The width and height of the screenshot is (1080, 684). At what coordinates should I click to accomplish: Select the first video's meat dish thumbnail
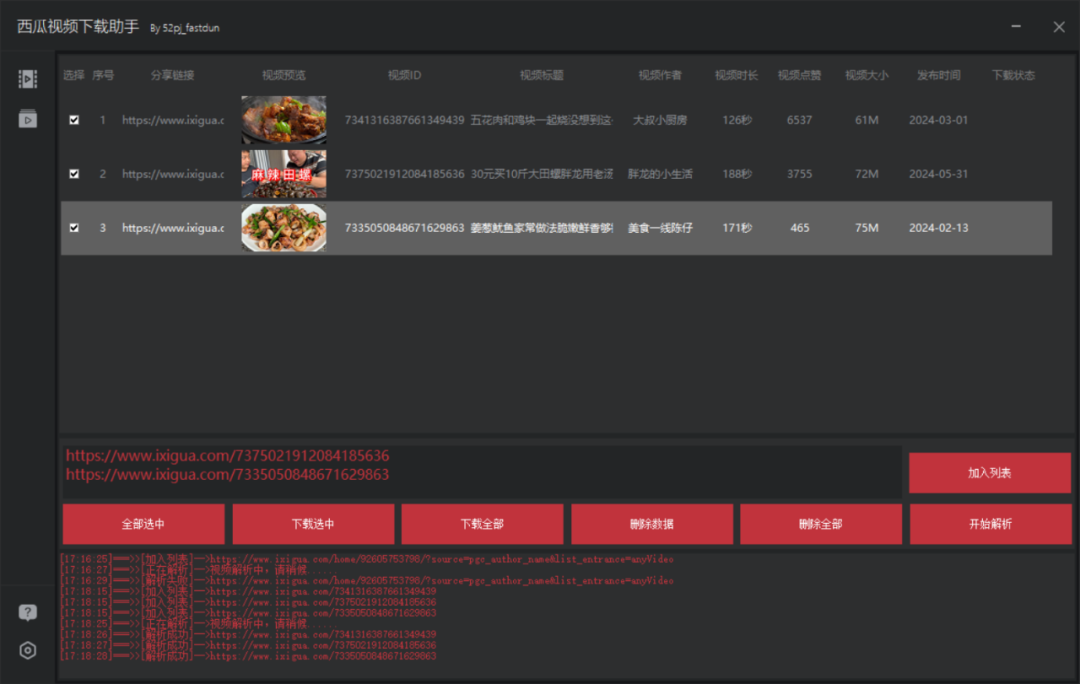click(283, 120)
